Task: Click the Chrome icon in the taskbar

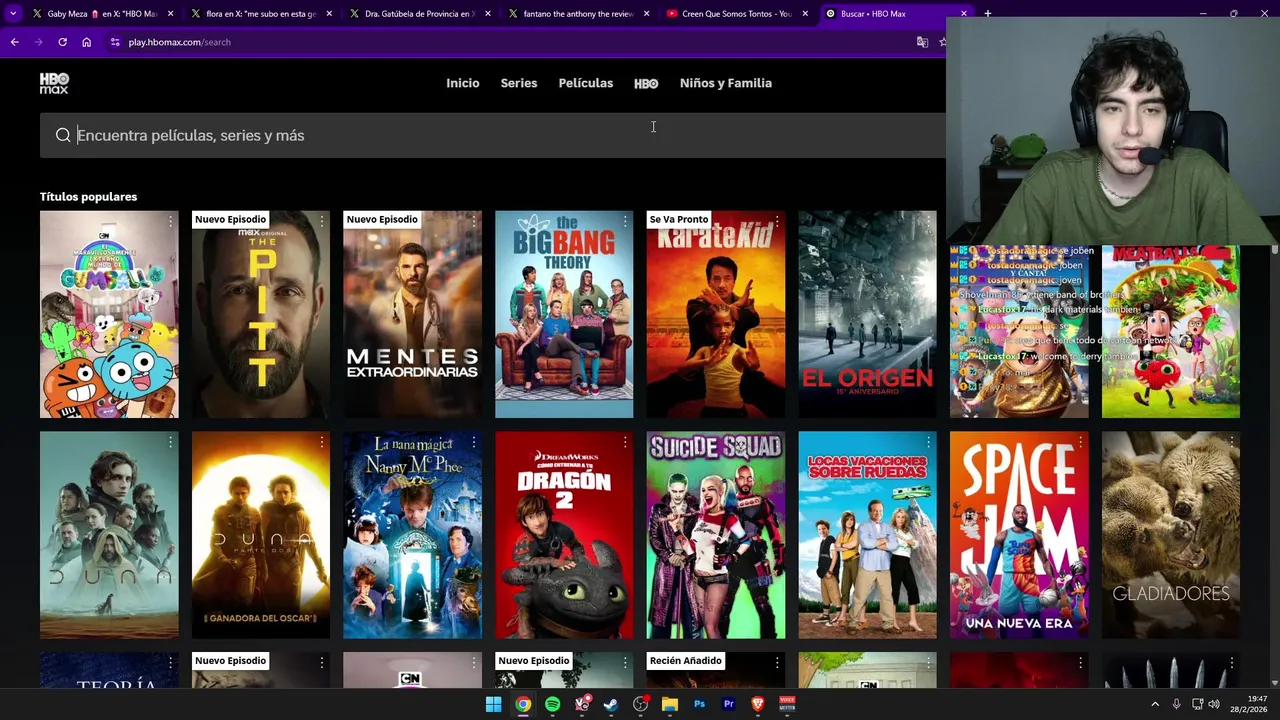Action: click(x=523, y=704)
